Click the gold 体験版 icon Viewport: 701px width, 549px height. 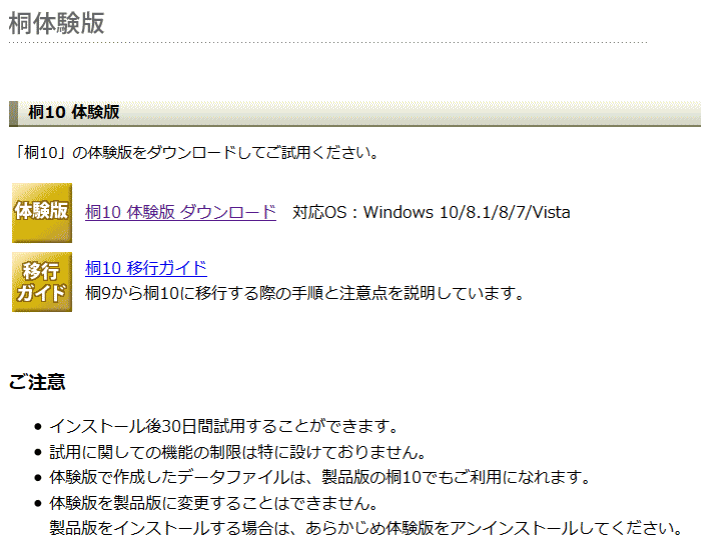42,213
